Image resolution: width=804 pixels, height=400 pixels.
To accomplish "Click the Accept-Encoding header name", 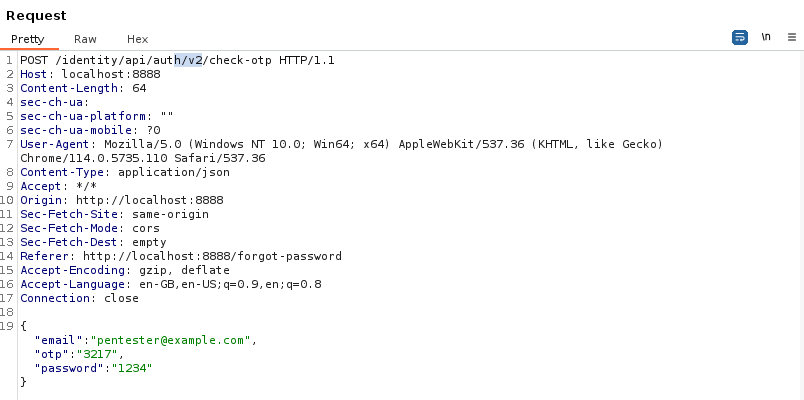I will [x=68, y=270].
